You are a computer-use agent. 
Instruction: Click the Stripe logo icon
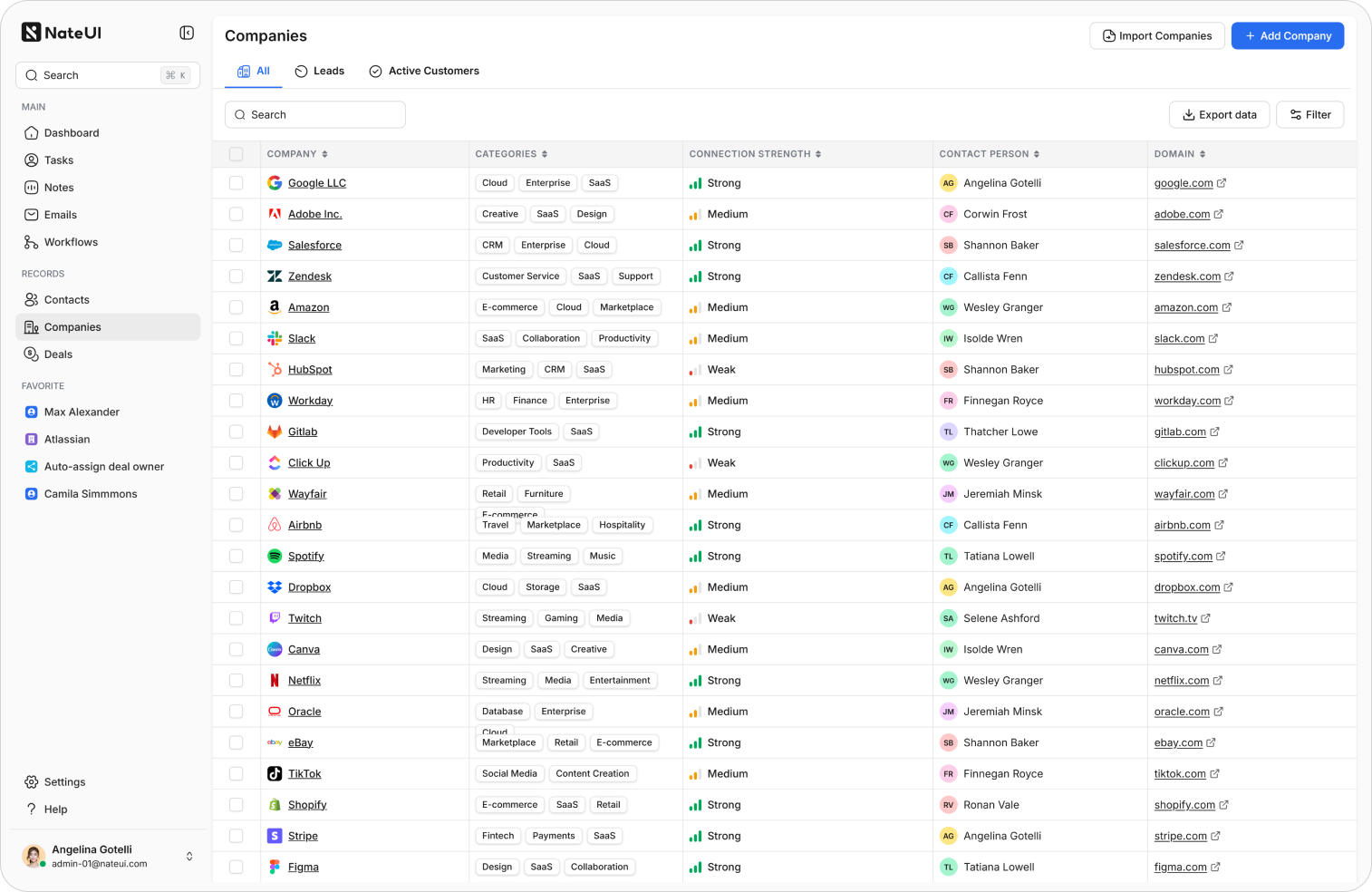[275, 836]
